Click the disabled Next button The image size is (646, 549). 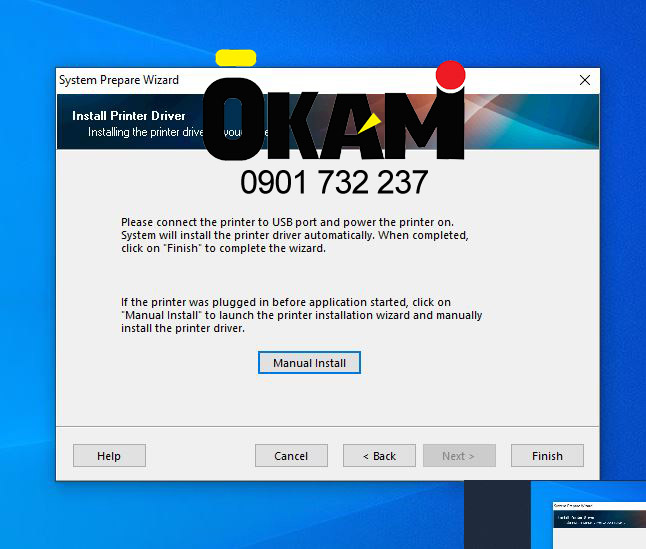[459, 456]
